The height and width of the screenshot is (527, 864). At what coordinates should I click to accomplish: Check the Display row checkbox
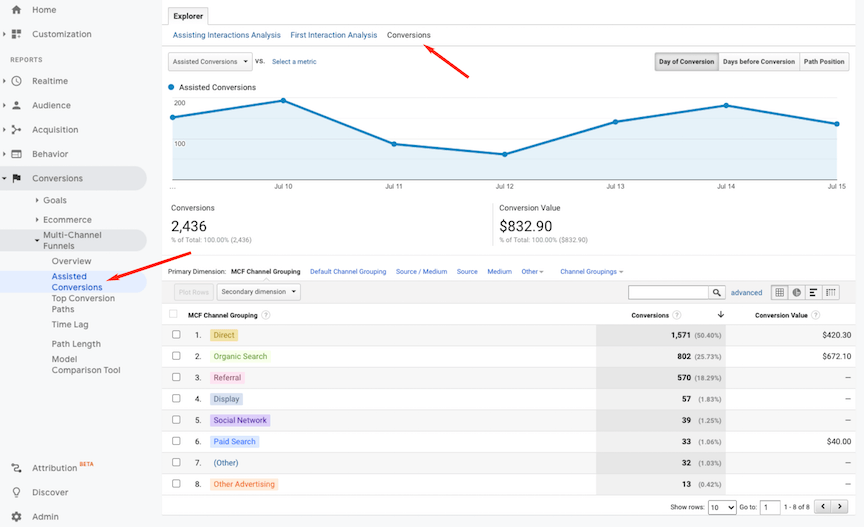pos(176,399)
